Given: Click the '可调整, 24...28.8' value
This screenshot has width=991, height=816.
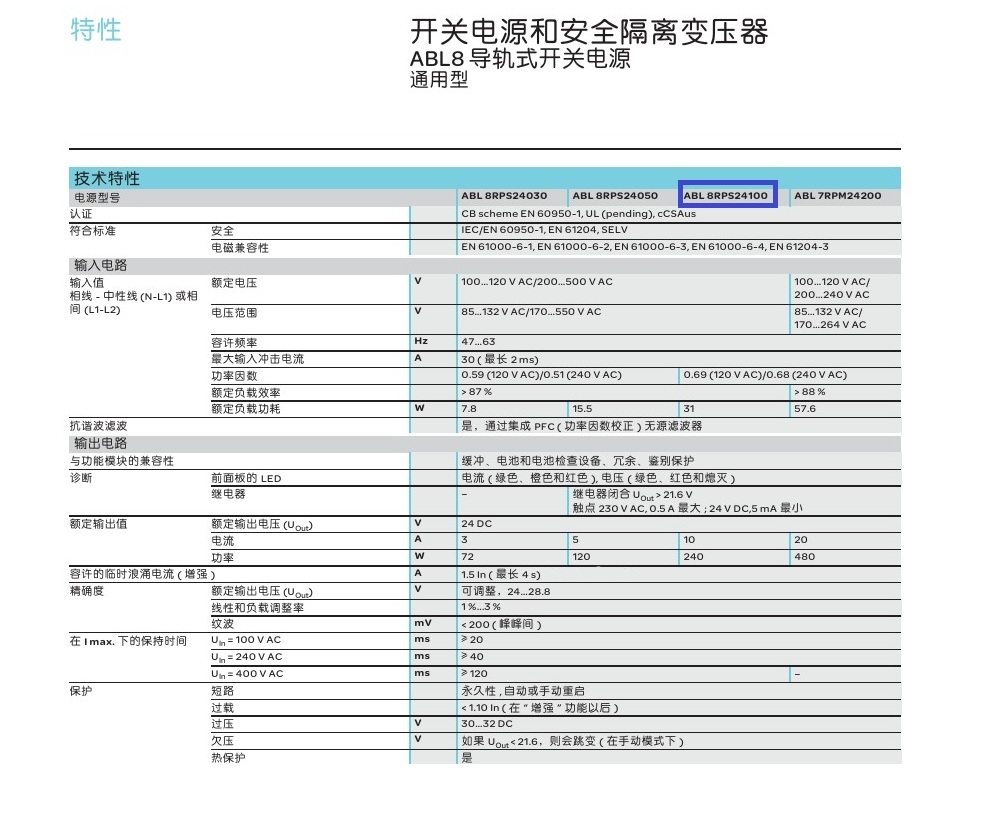Looking at the screenshot, I should click(506, 592).
